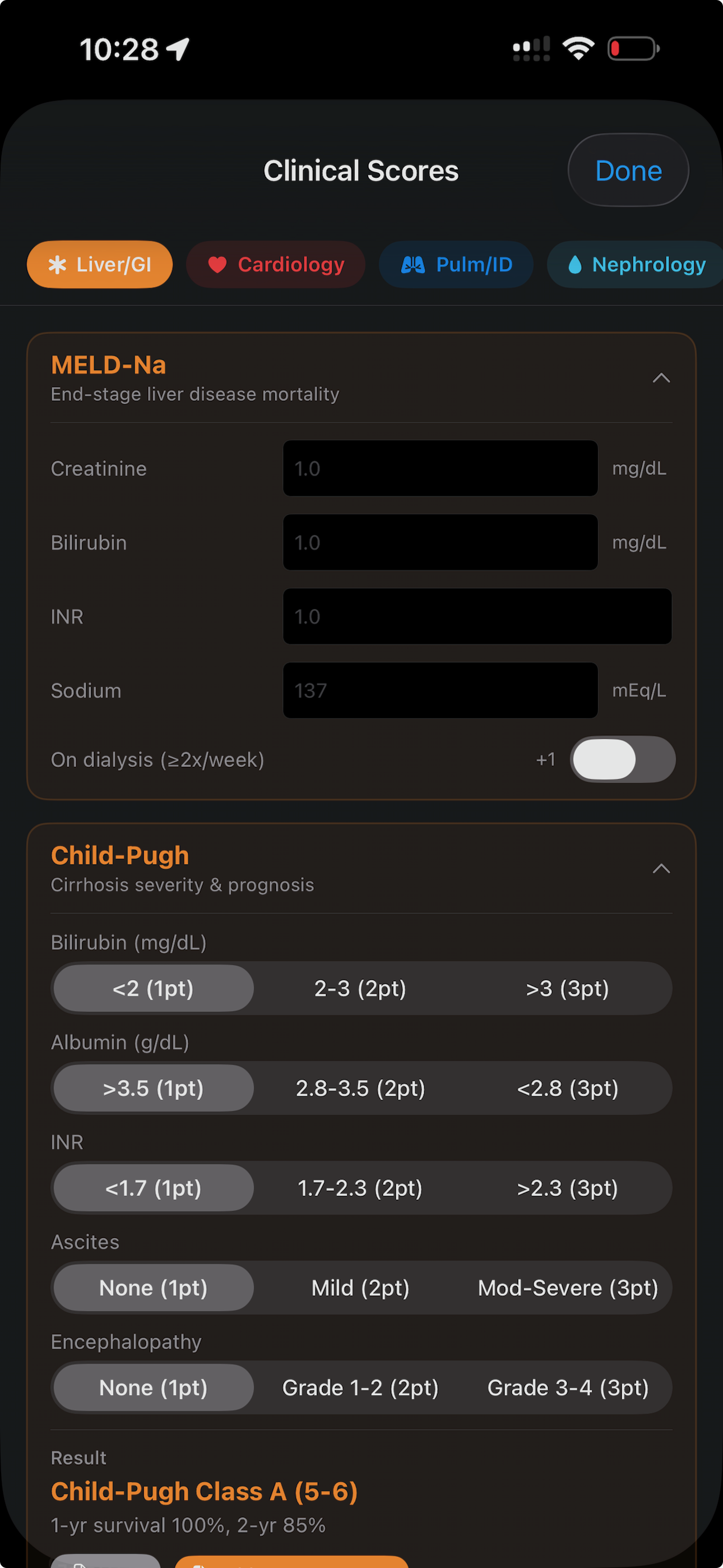Tap the cellular signal icon
Viewport: 723px width, 1568px height.
(531, 49)
